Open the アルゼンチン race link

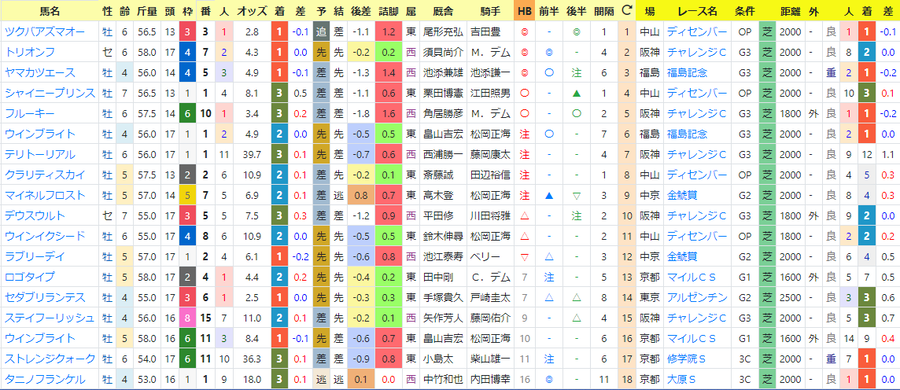(x=697, y=298)
